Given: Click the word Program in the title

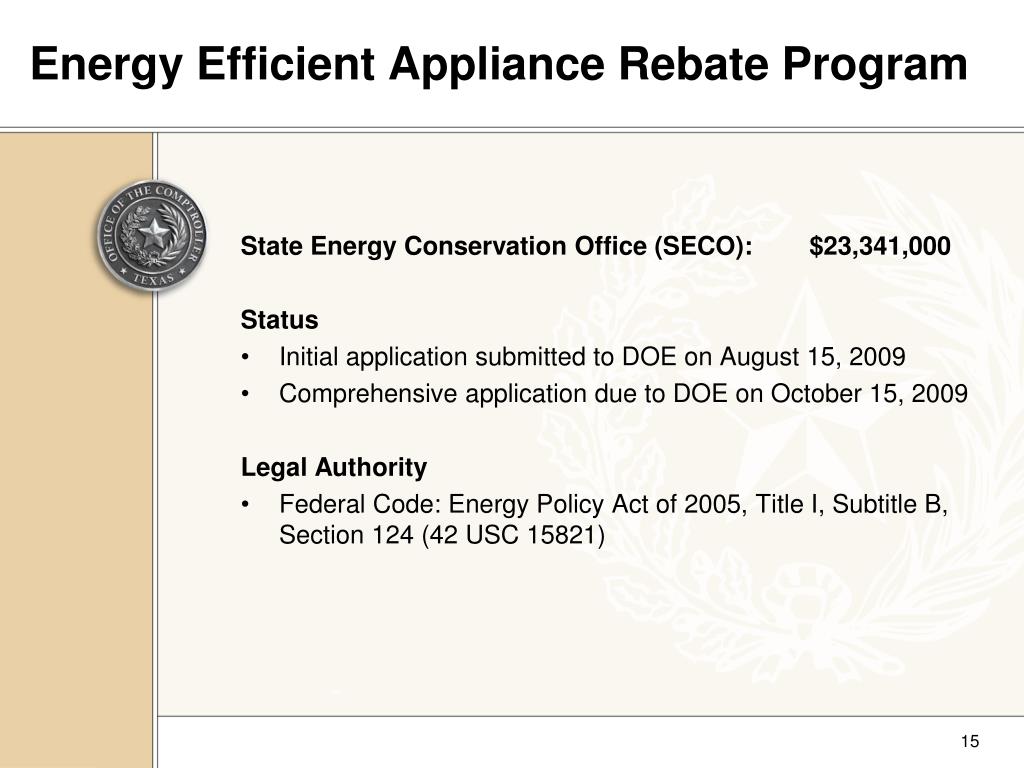Looking at the screenshot, I should click(875, 65).
